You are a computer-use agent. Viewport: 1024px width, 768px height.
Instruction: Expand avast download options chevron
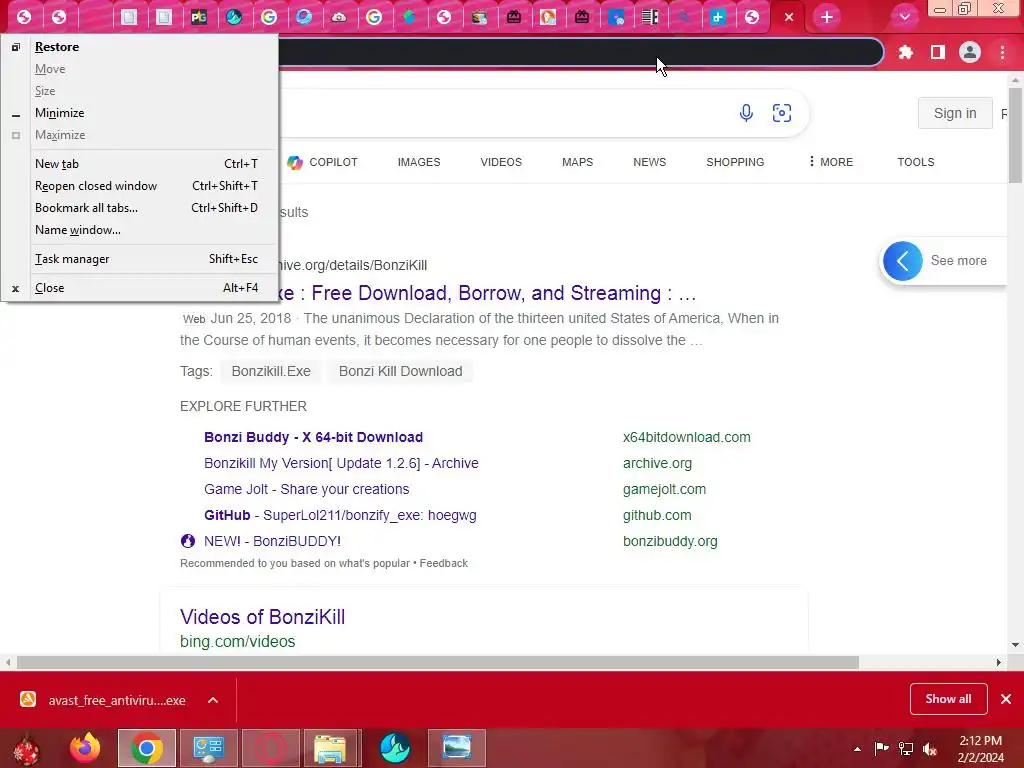(x=213, y=700)
